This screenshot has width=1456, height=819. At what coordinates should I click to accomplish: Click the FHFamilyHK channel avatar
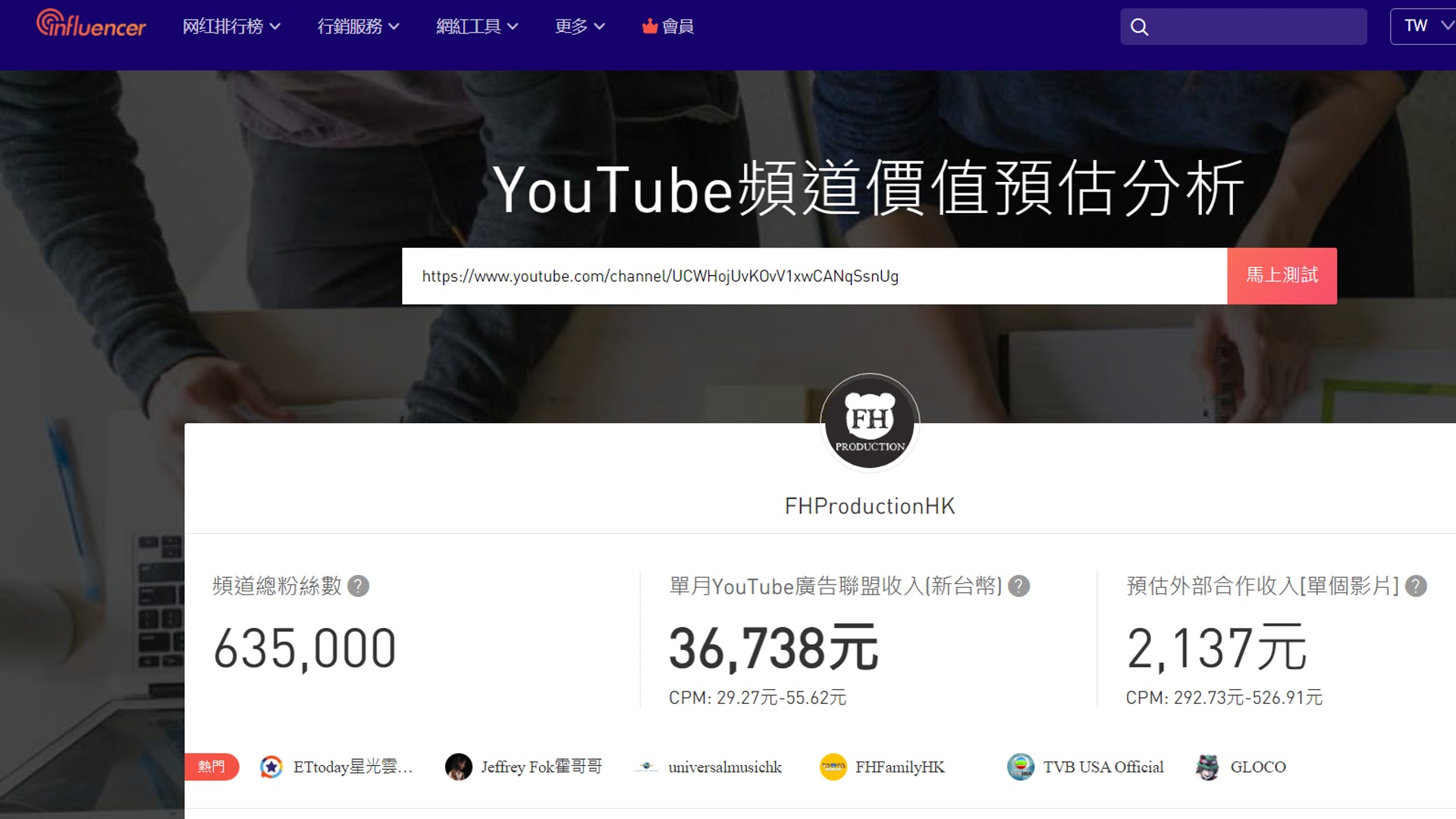(x=833, y=767)
